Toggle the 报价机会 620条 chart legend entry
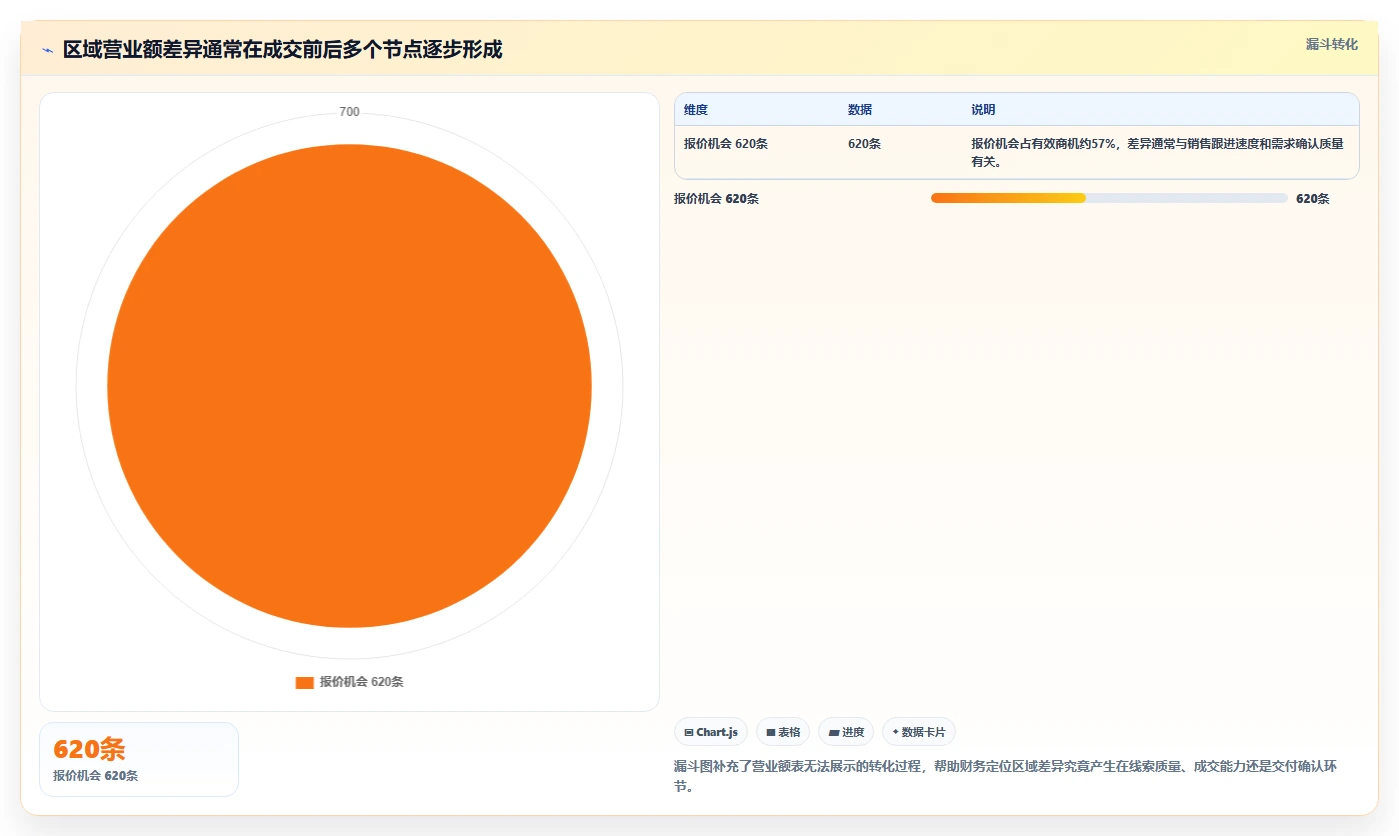 (349, 682)
